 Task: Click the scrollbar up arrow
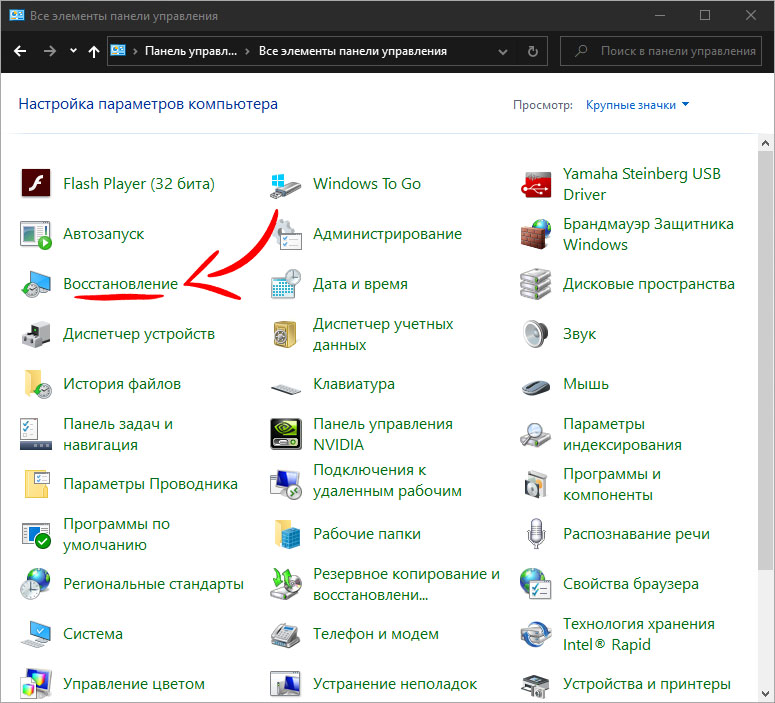(765, 143)
